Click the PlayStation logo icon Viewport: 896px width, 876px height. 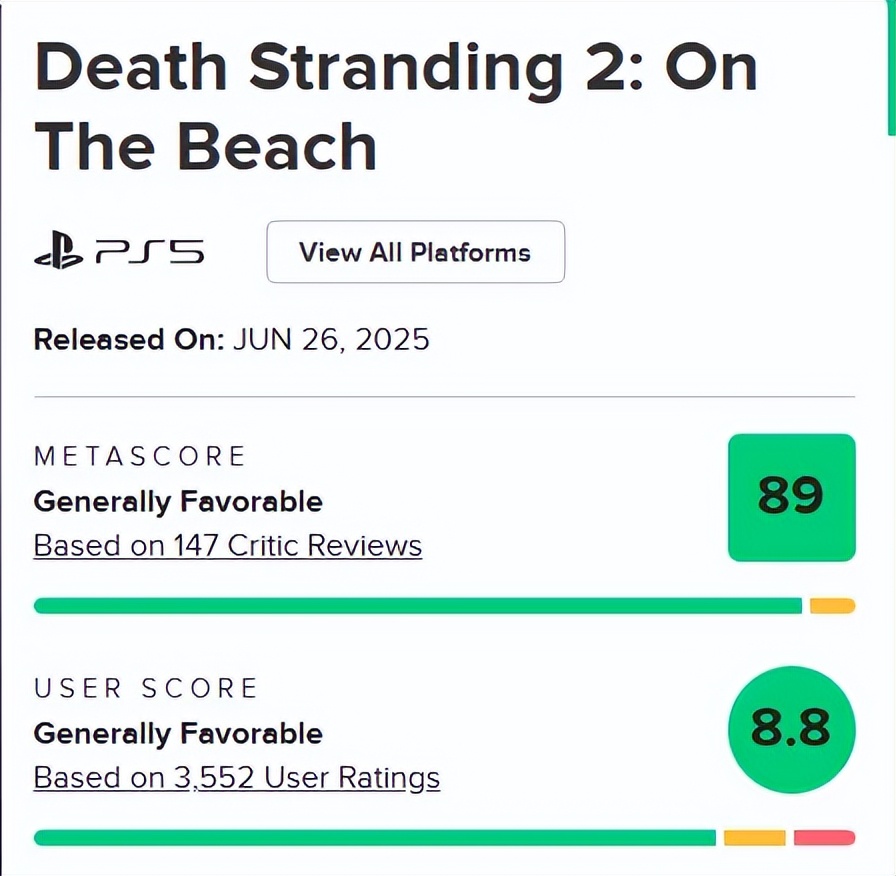58,254
